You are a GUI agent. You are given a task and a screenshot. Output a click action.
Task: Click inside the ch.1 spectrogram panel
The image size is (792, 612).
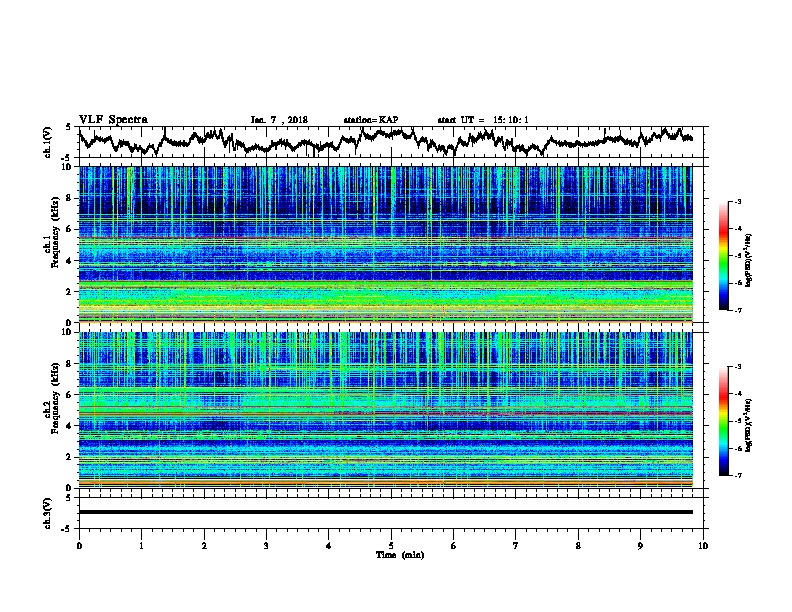click(x=386, y=244)
